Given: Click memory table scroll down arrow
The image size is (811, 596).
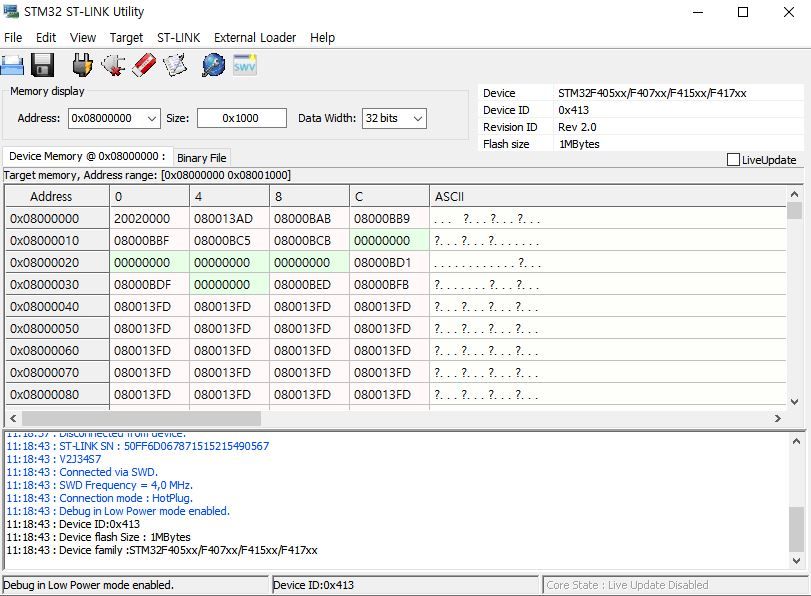Looking at the screenshot, I should pyautogui.click(x=795, y=401).
